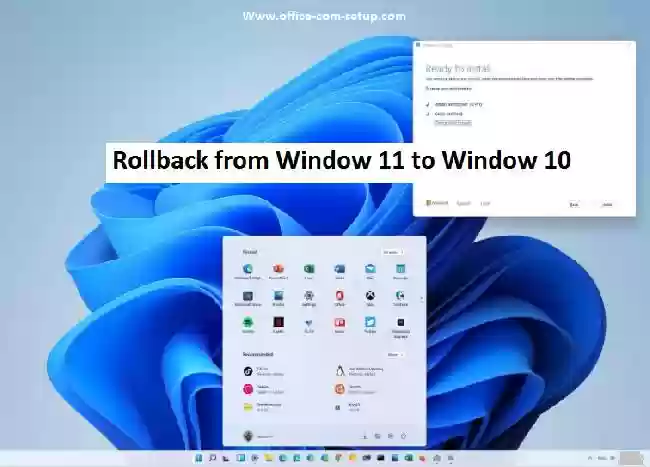Open Microsoft Edge from pinned apps
Image resolution: width=650 pixels, height=467 pixels.
point(248,269)
